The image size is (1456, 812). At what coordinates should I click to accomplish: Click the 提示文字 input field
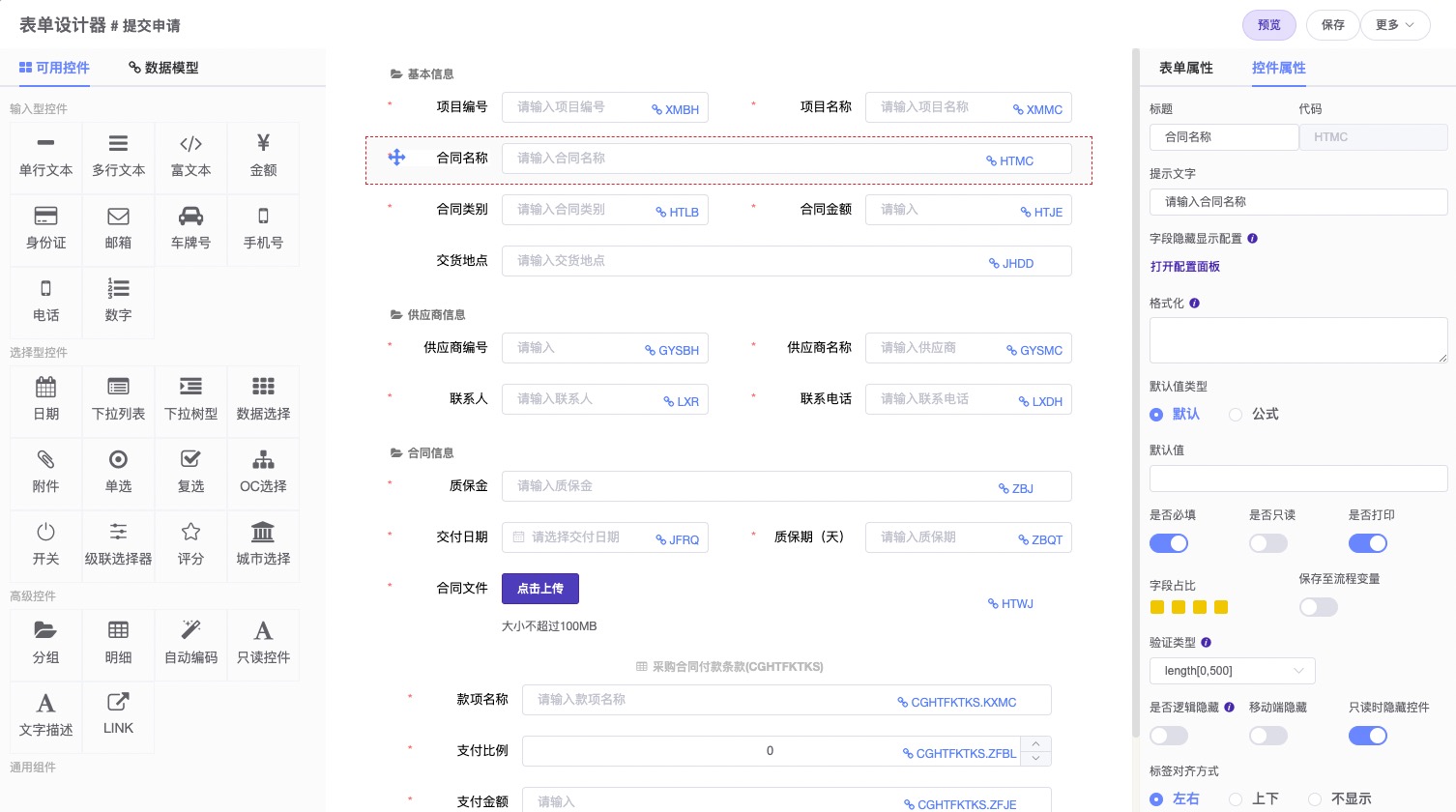tap(1298, 202)
